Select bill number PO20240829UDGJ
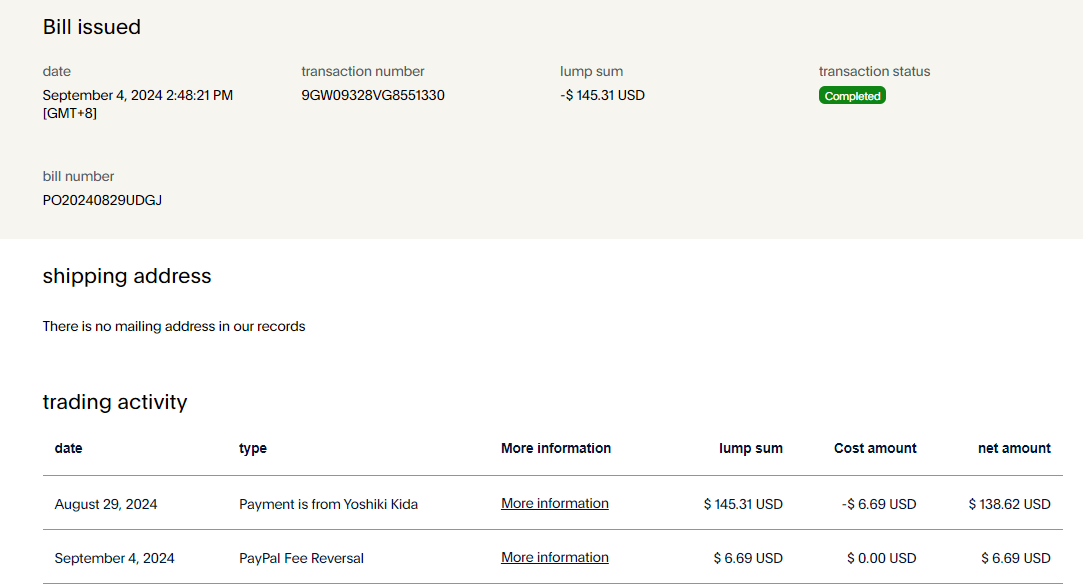Screen dimensions: 1083x586 pyautogui.click(x=102, y=200)
